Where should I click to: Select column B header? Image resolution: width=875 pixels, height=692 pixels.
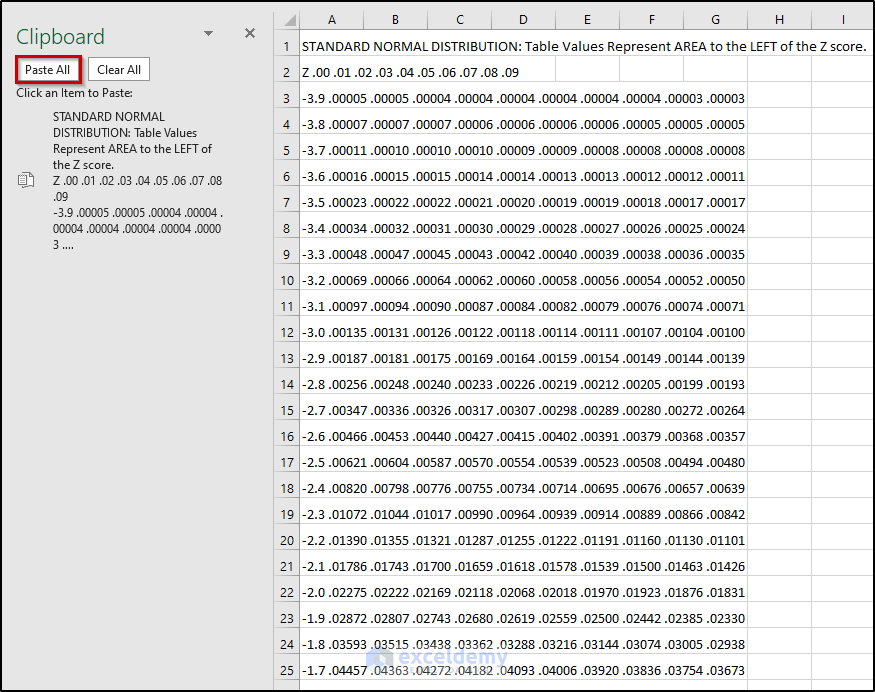pos(395,20)
